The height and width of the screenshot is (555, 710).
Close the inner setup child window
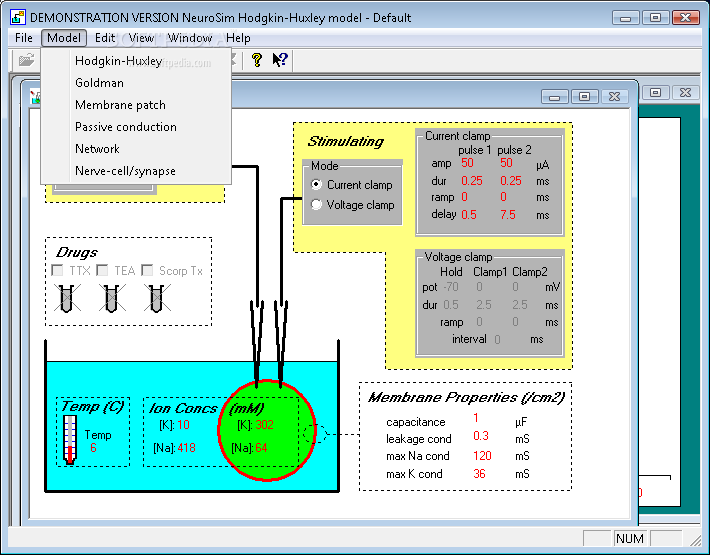[x=614, y=96]
